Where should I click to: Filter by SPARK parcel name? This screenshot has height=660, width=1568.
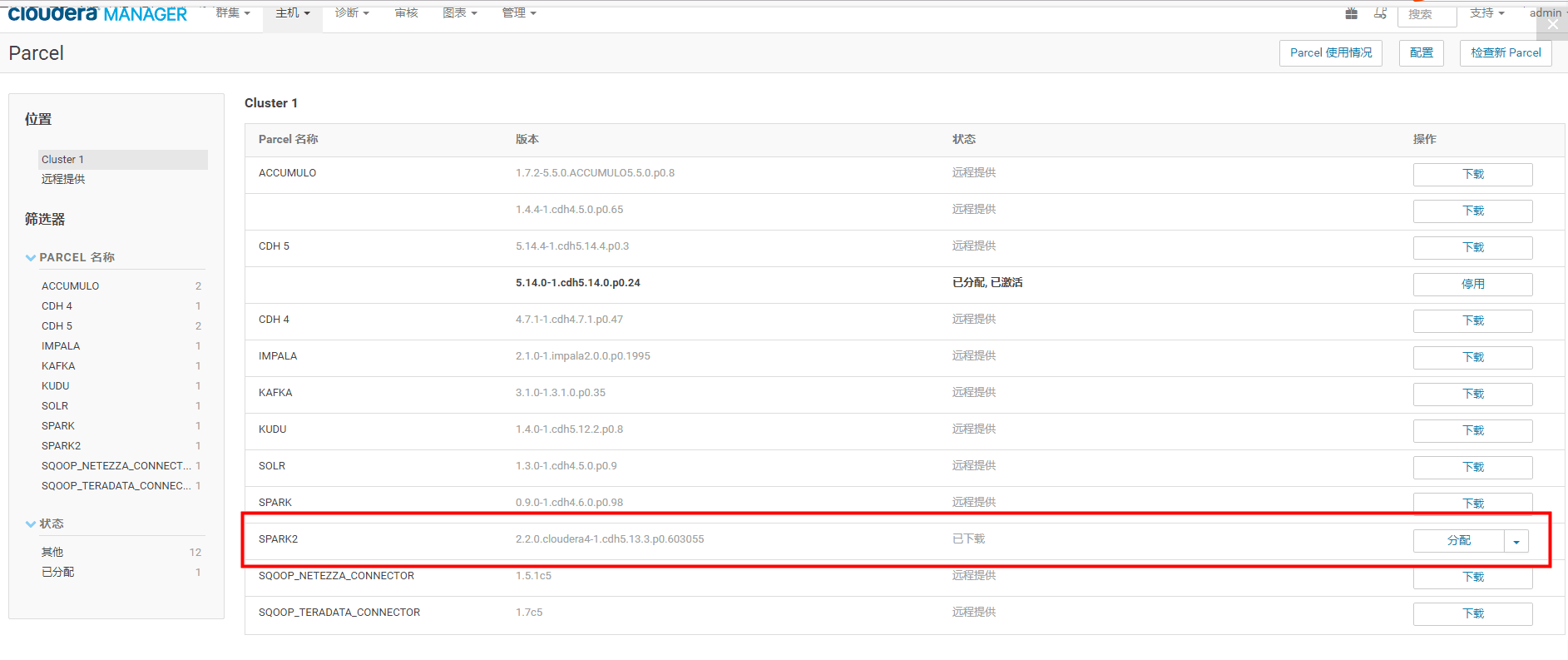coord(58,425)
